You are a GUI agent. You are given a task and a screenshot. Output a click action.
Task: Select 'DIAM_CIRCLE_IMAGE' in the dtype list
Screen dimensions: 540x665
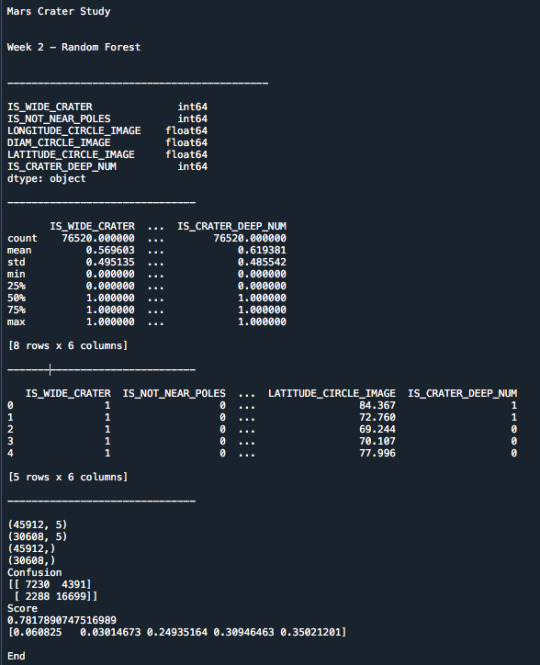pos(59,142)
